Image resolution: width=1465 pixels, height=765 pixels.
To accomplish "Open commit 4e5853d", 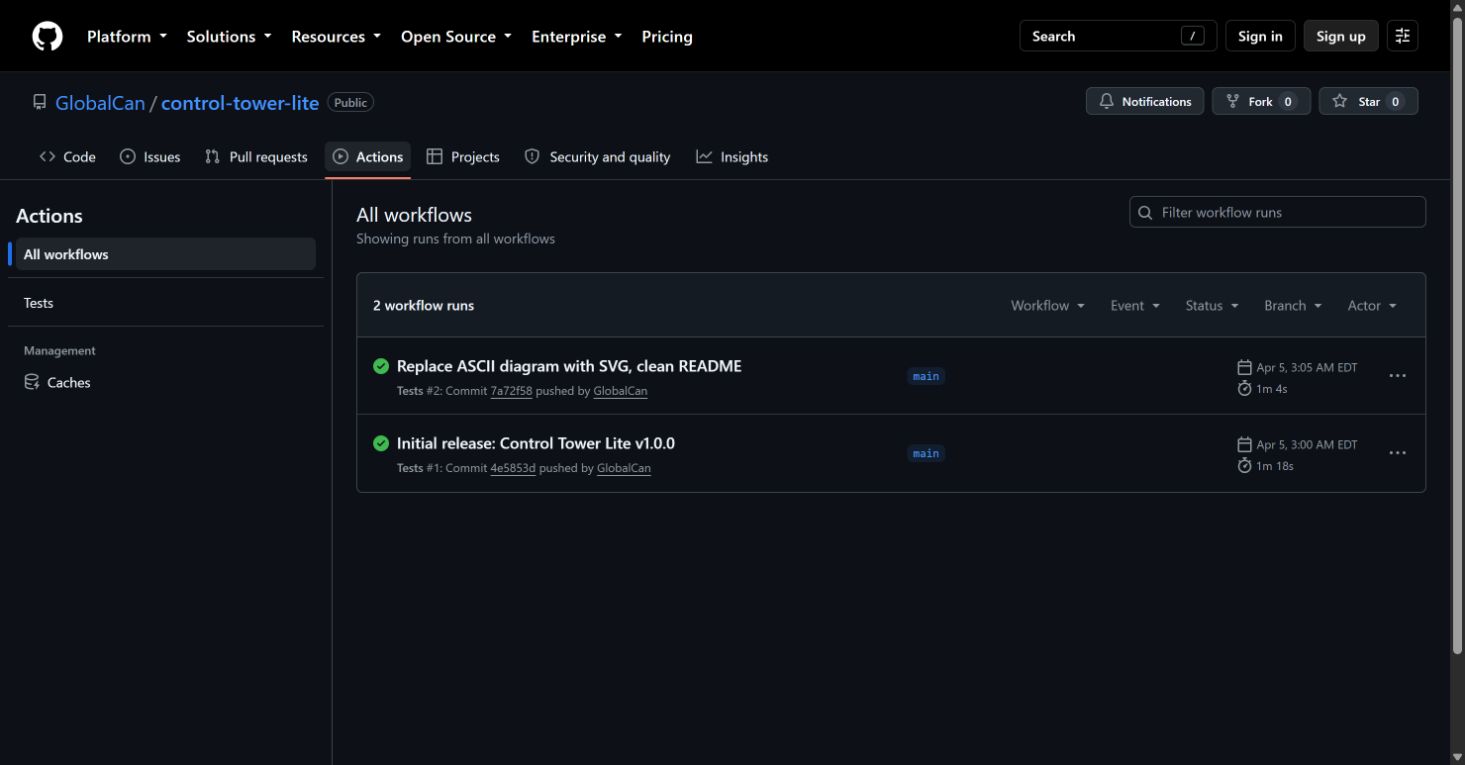I will 513,468.
